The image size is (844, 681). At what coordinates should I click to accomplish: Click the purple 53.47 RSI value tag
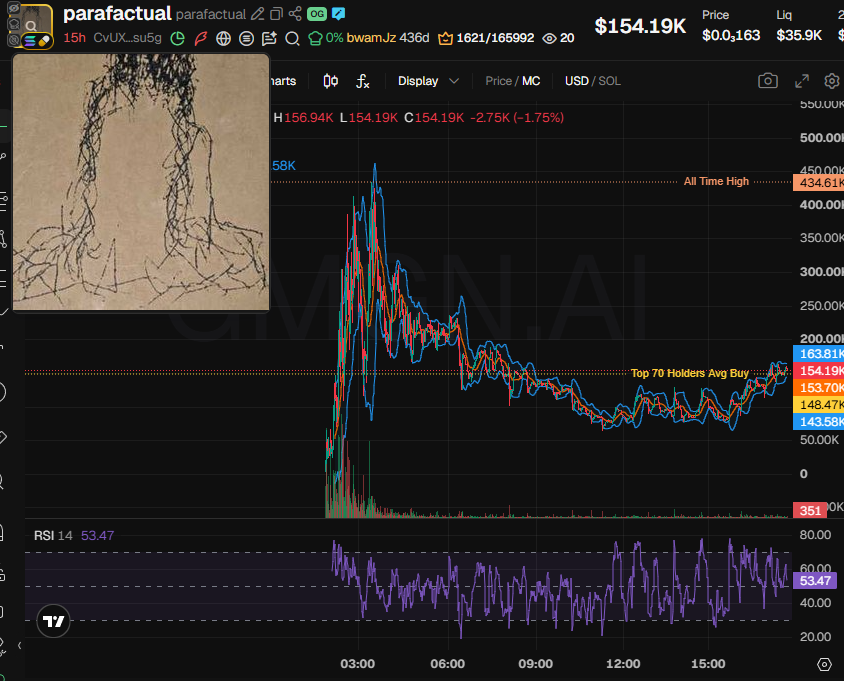(x=815, y=581)
